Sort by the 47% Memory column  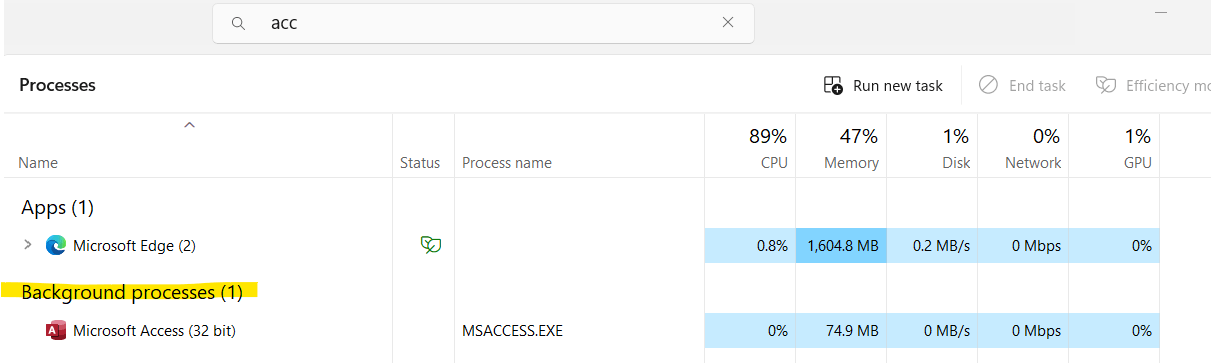coord(851,148)
